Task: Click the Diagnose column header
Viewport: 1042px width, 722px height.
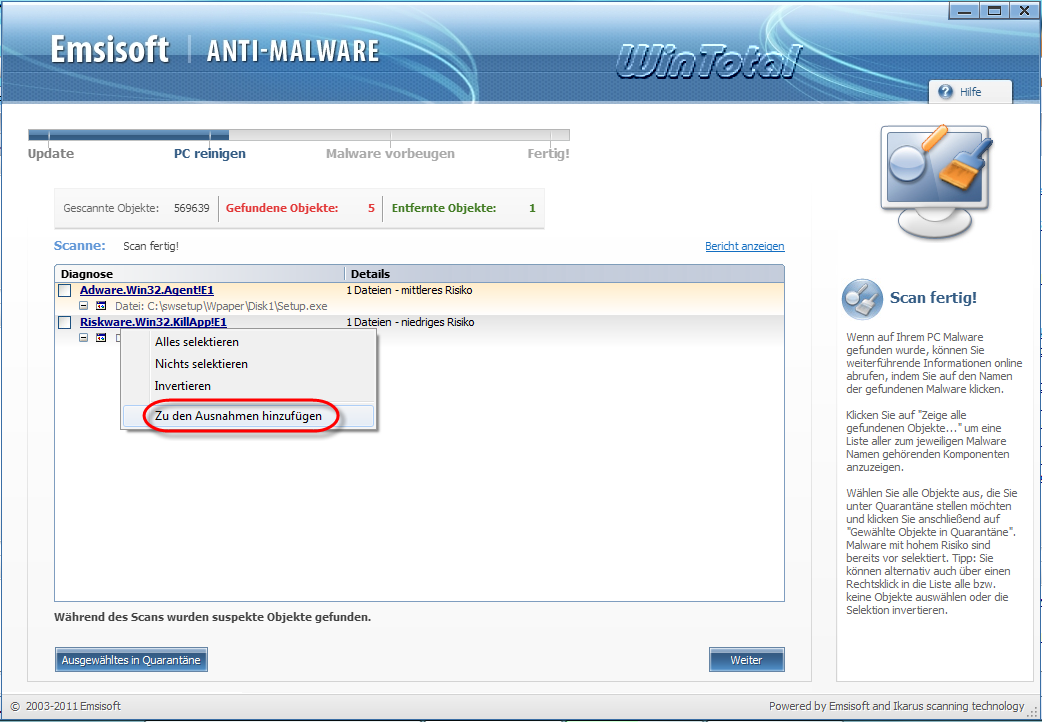Action: click(199, 274)
